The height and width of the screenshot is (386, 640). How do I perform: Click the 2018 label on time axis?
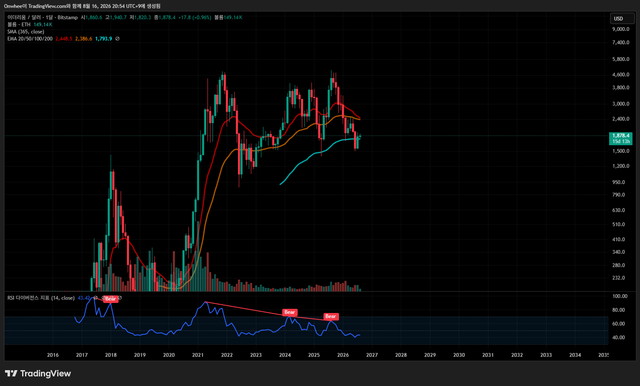coord(111,355)
